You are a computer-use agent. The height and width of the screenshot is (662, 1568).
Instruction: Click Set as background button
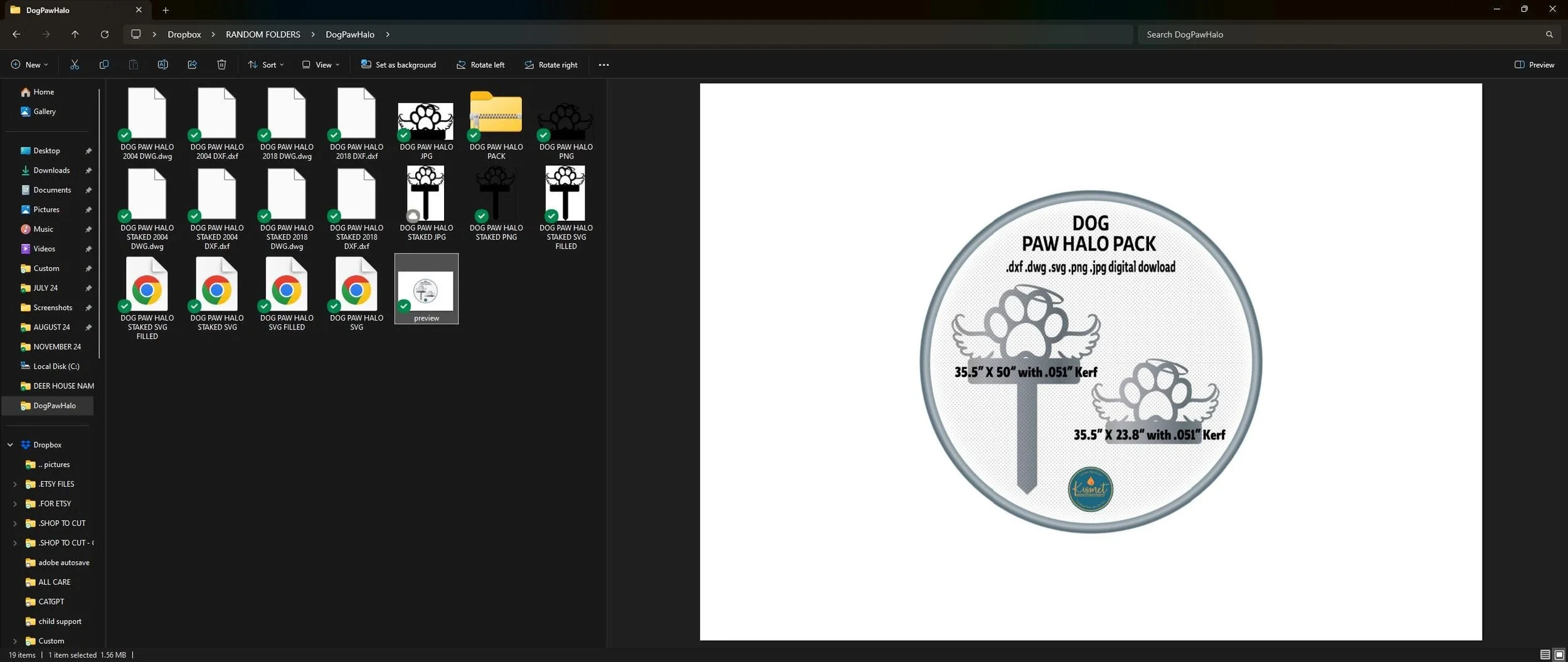pyautogui.click(x=398, y=65)
